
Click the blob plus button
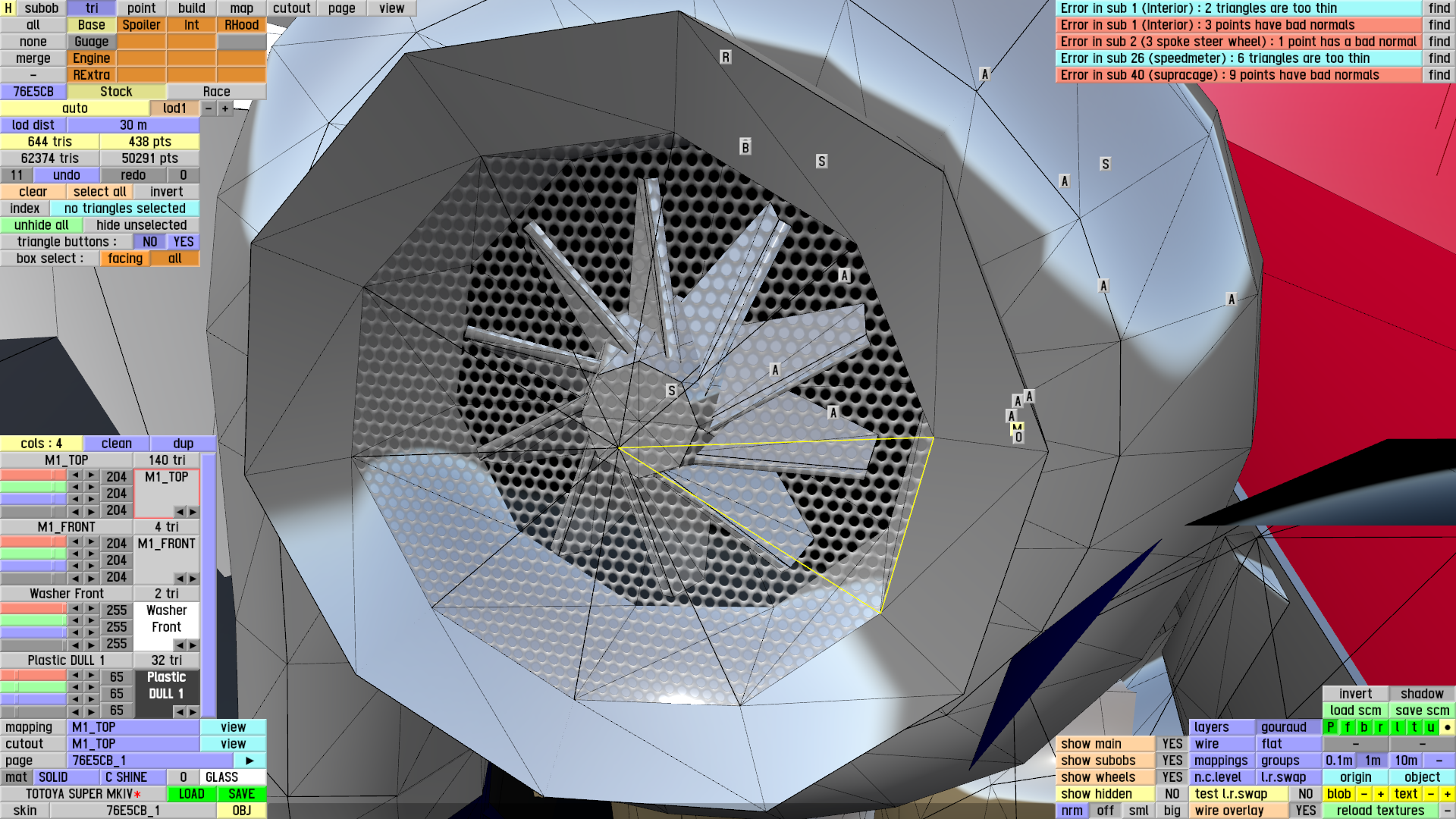click(1380, 794)
